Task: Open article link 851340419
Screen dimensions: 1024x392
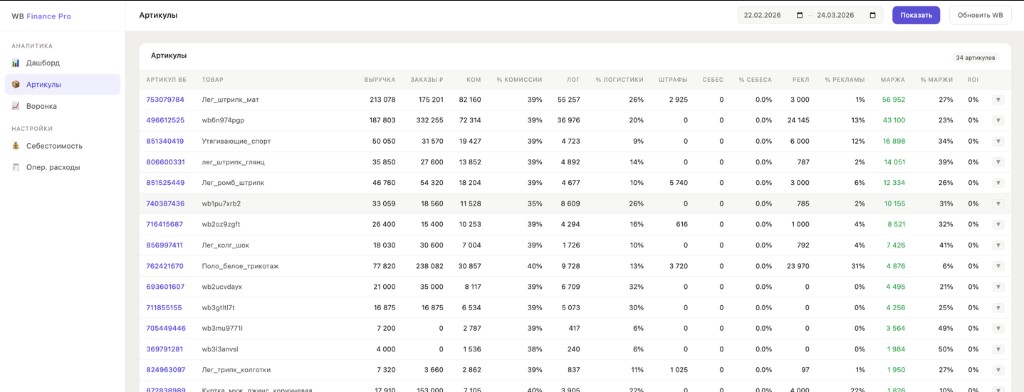Action: [165, 141]
